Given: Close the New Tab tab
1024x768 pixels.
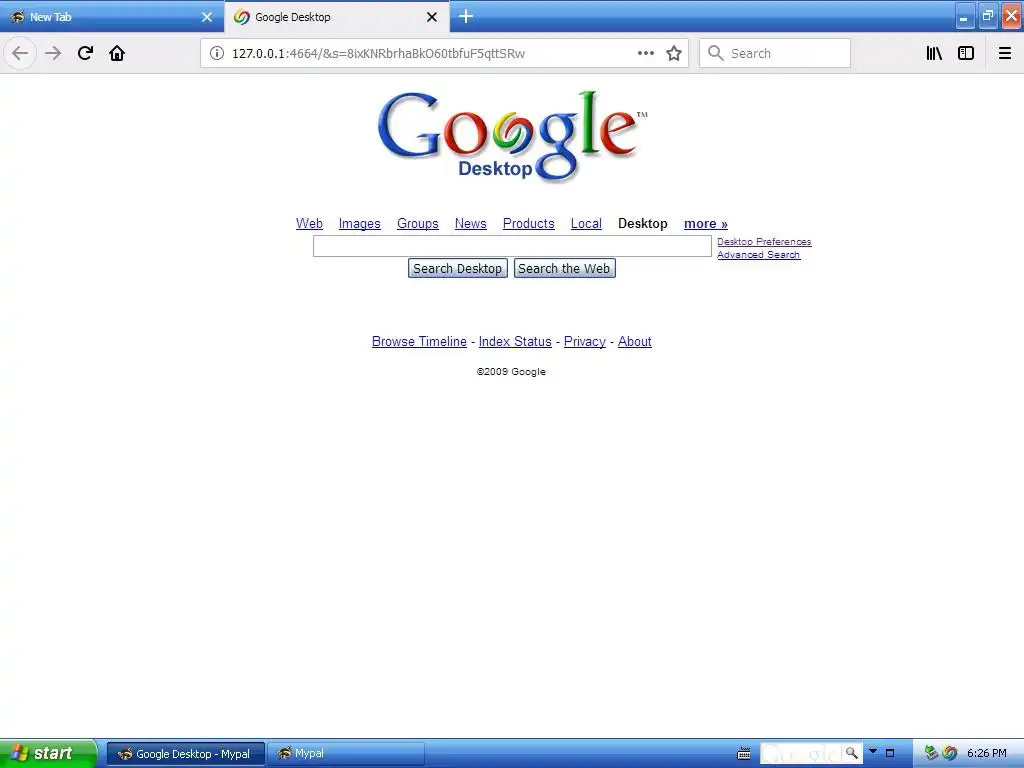Looking at the screenshot, I should tap(207, 17).
